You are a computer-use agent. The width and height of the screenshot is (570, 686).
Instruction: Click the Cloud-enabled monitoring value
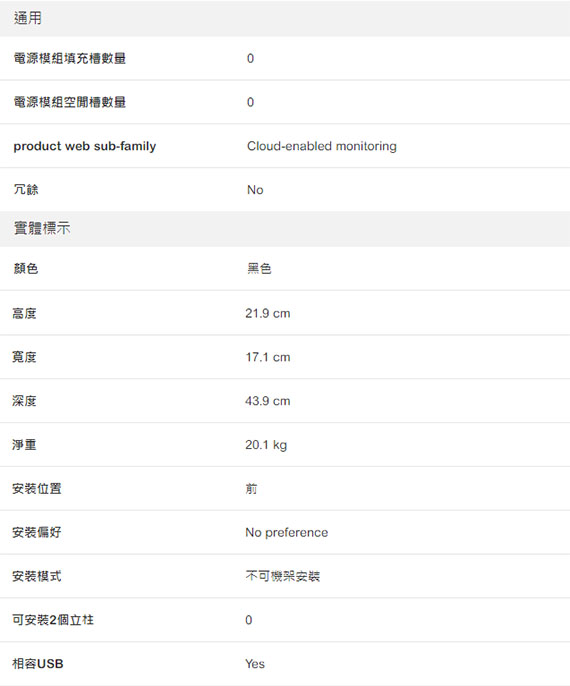click(322, 146)
